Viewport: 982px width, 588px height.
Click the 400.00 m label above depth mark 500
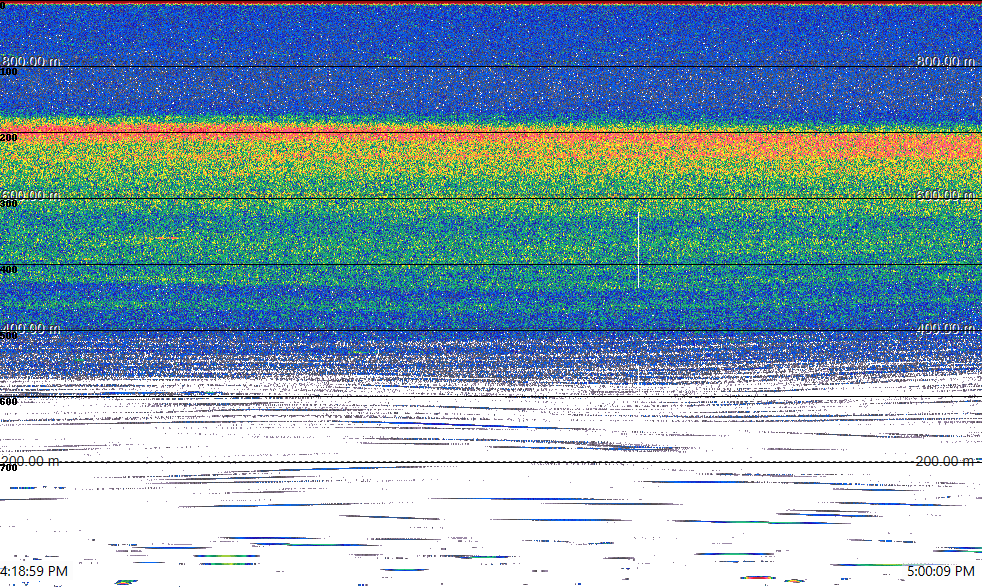coord(31,328)
